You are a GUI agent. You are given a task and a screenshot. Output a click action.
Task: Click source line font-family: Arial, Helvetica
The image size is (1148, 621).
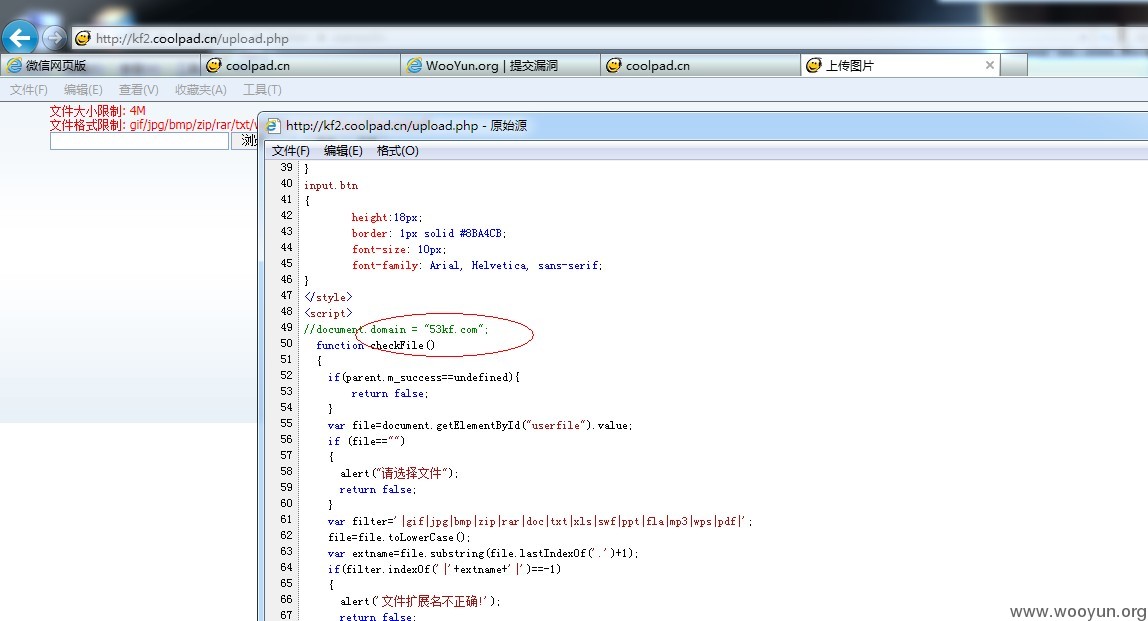[477, 265]
